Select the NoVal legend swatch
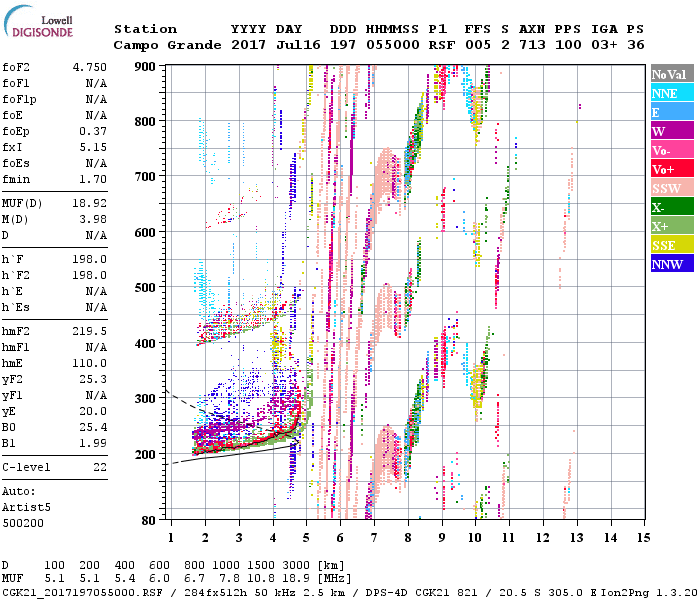The width and height of the screenshot is (700, 600). click(x=671, y=74)
